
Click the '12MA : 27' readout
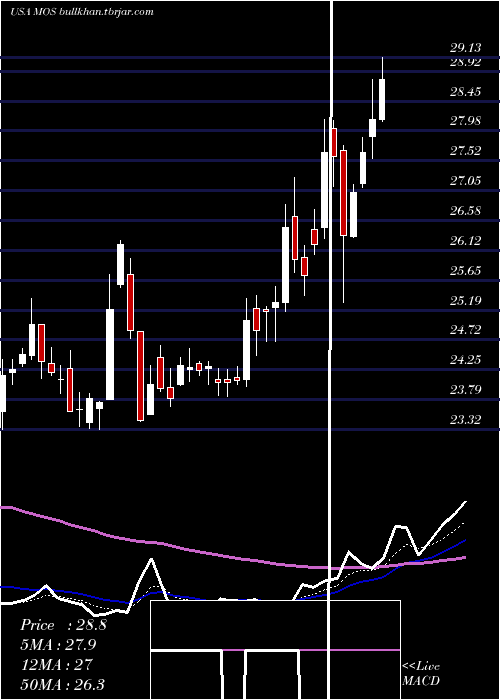coord(56,664)
